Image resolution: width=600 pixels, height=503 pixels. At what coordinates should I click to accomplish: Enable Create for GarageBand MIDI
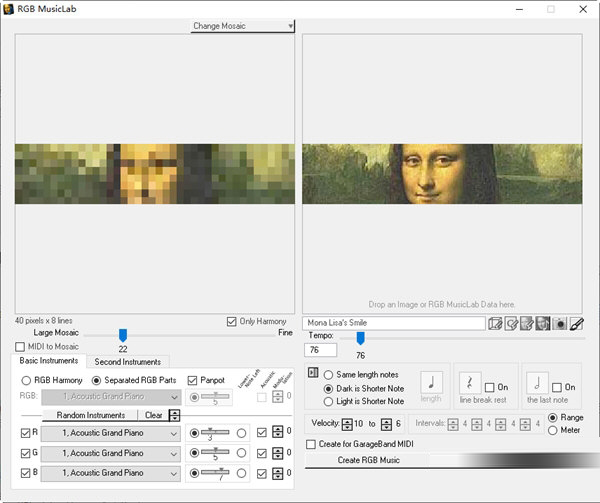[x=311, y=443]
